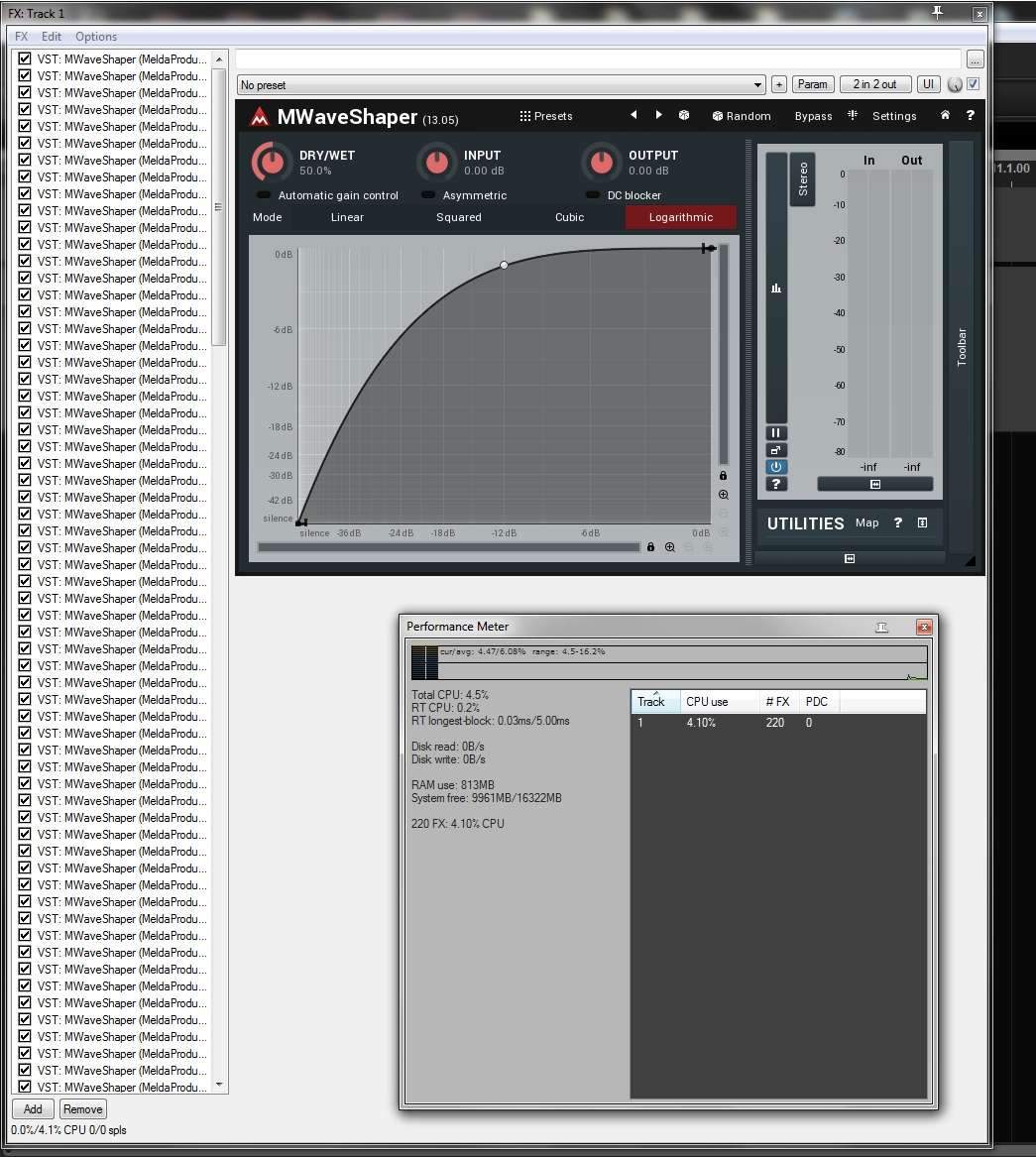Click the vertical axis zoom magnifier
Screen dimensions: 1036x1157
click(x=723, y=495)
